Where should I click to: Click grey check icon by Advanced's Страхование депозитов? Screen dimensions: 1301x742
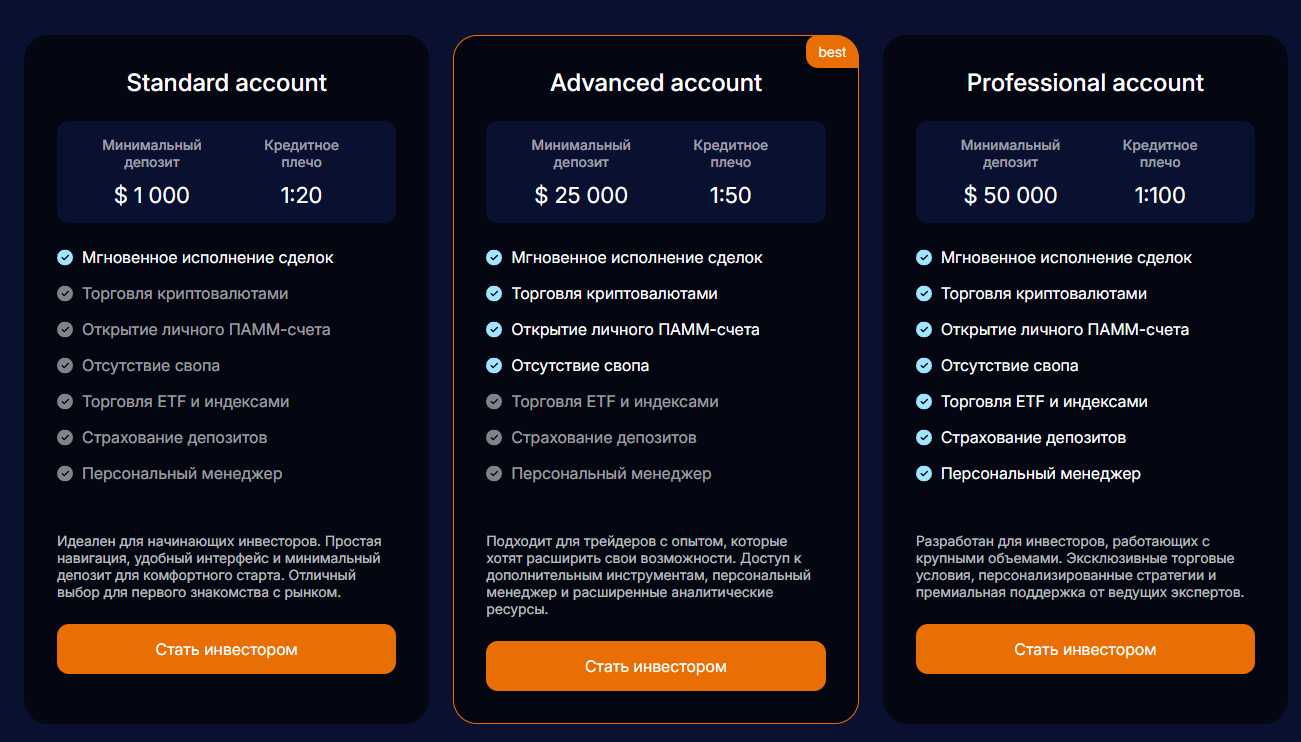pyautogui.click(x=494, y=438)
